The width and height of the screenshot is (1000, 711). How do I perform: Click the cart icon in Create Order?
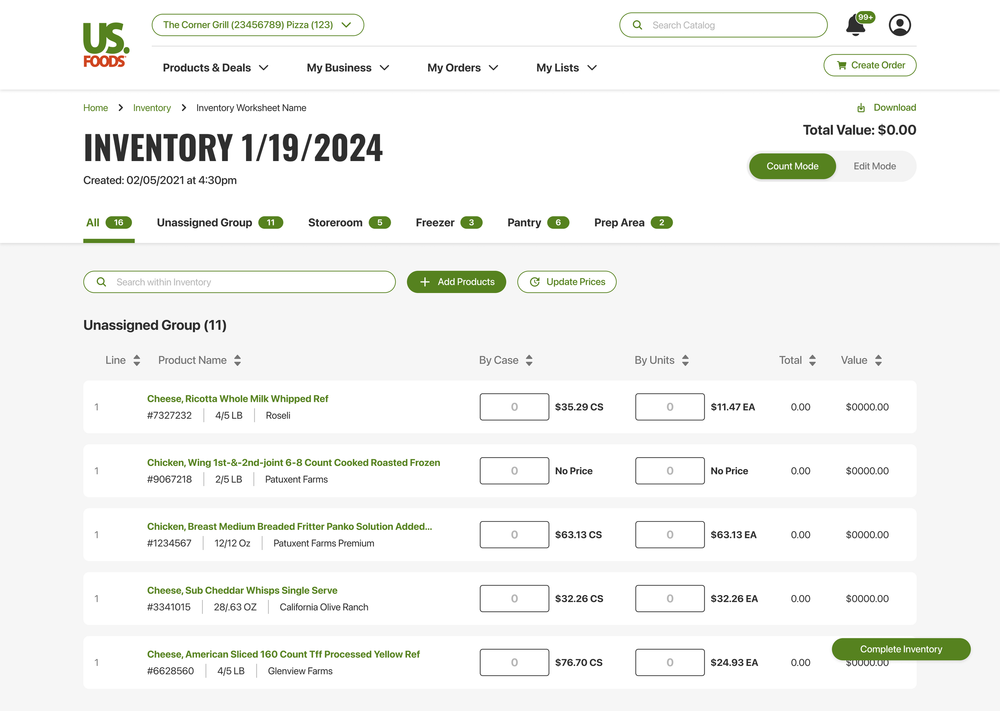coord(844,64)
